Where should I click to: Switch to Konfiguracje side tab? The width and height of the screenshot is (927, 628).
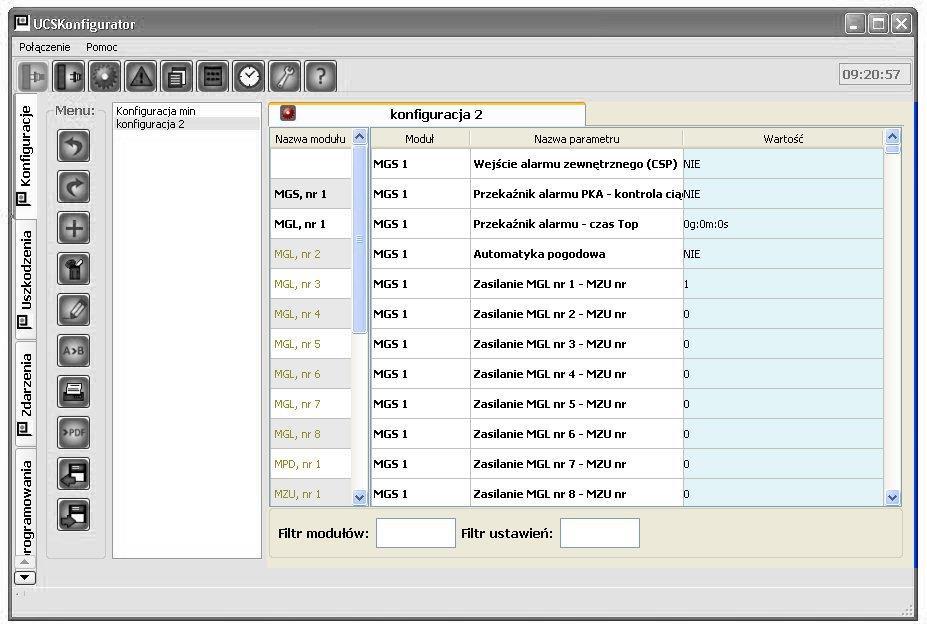tap(25, 154)
